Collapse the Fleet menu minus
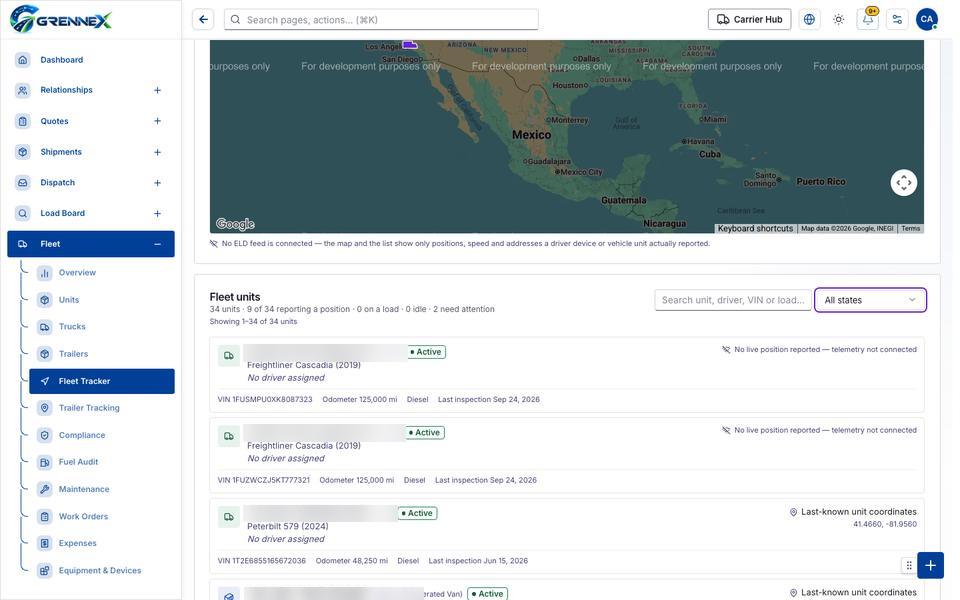This screenshot has width=960, height=600. pyautogui.click(x=157, y=244)
